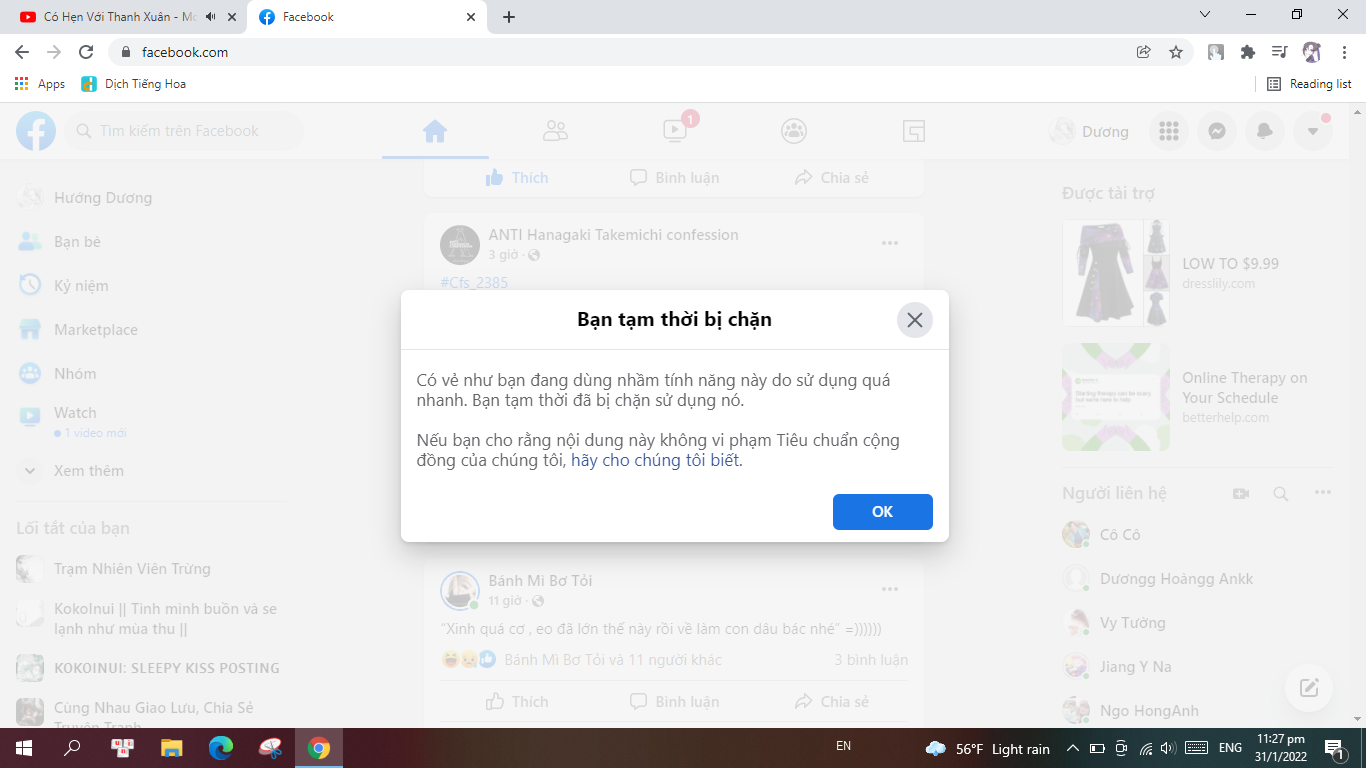The width and height of the screenshot is (1366, 768).
Task: Mute the YouTube tab audio
Action: pyautogui.click(x=211, y=17)
